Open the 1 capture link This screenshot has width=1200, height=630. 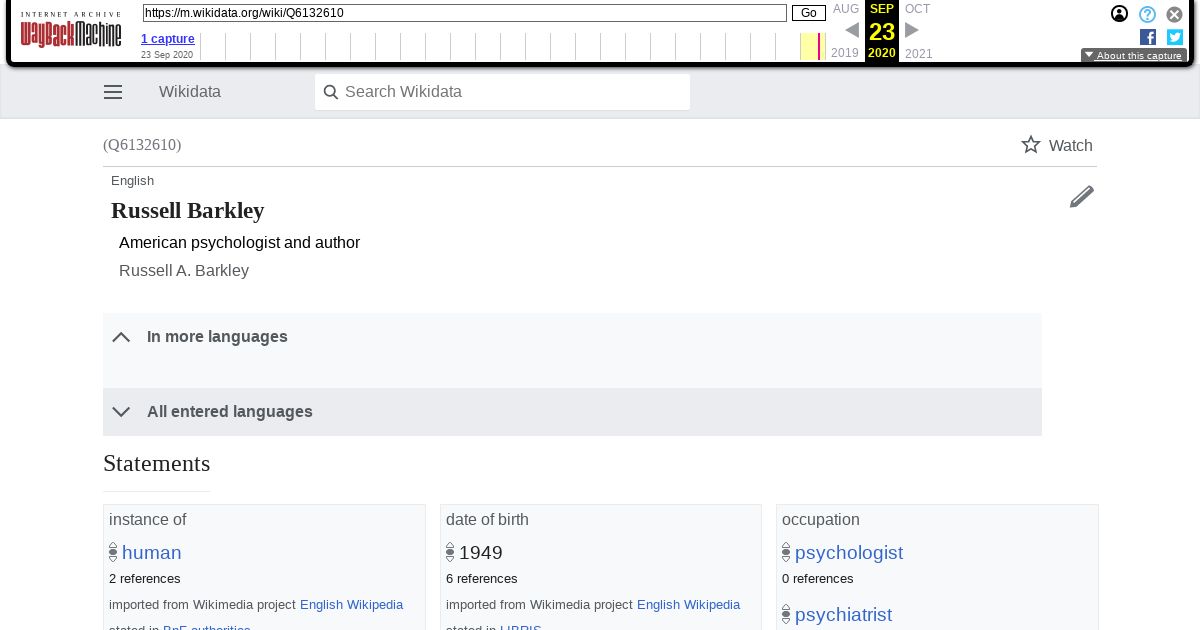[168, 39]
